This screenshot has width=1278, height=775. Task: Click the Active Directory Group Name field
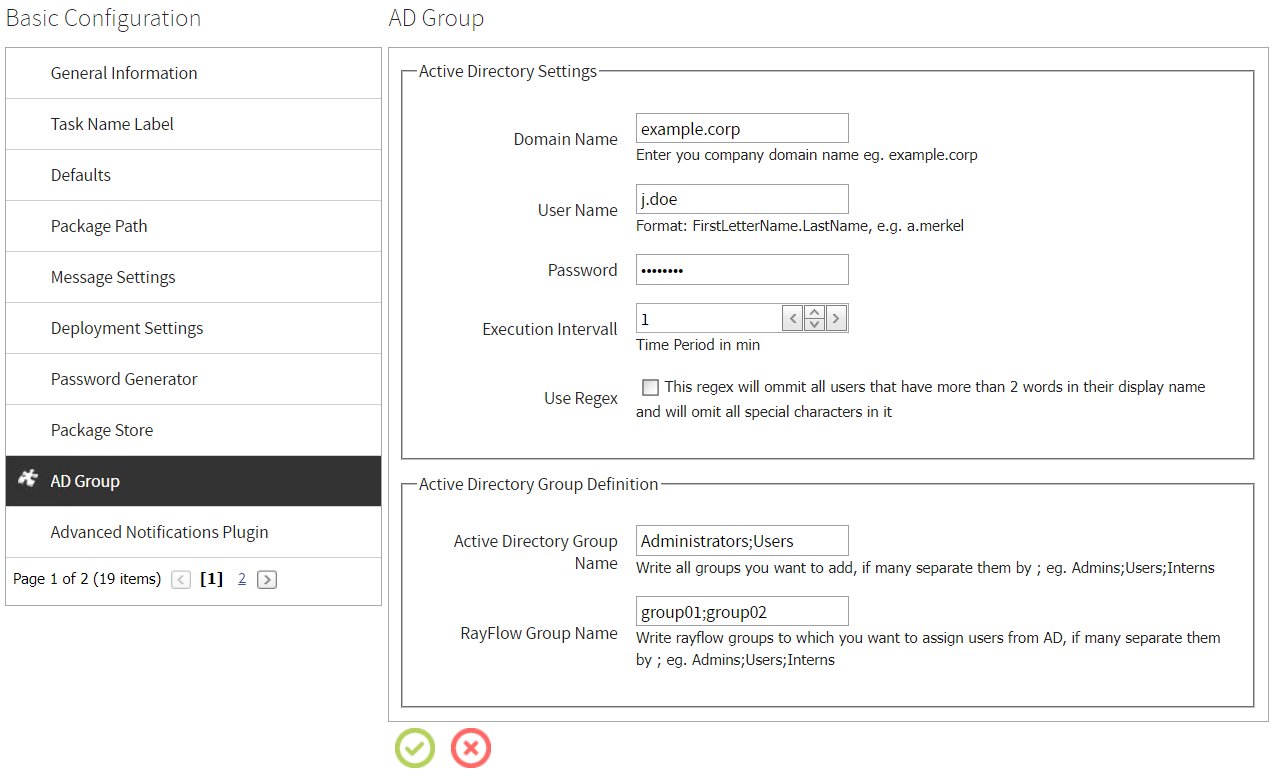pos(742,541)
